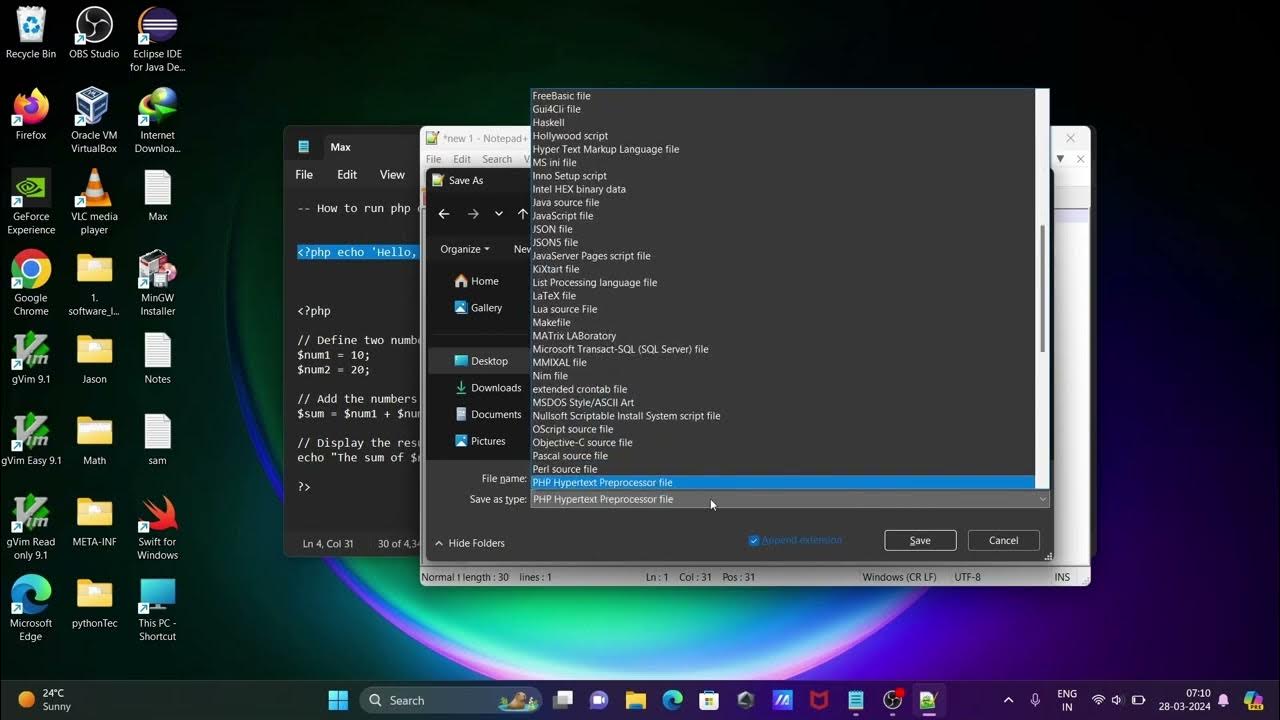Open File Explorer from taskbar
The height and width of the screenshot is (720, 1280).
(635, 700)
